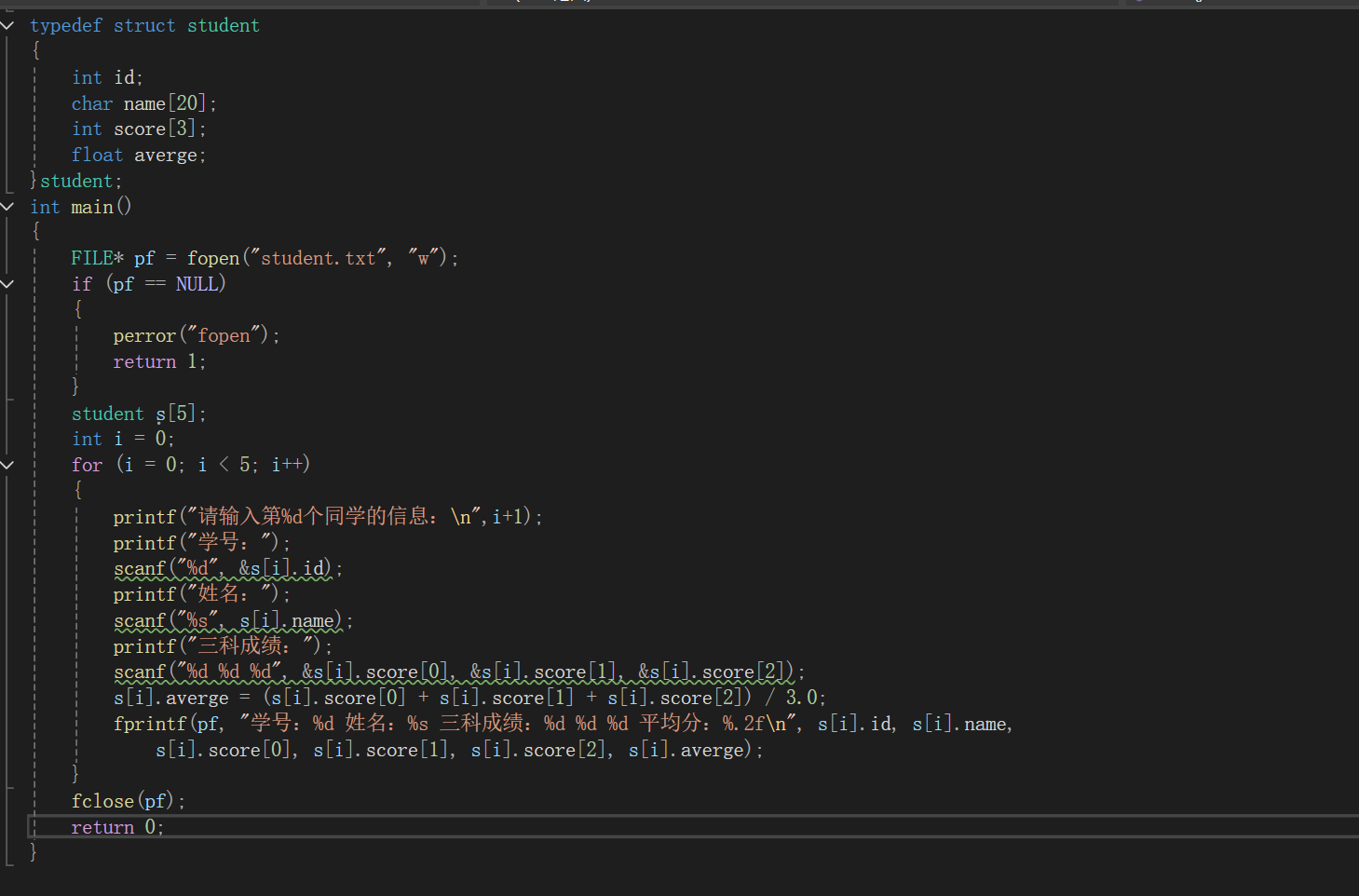Click the line 'int score[3];'
Viewport: 1359px width, 896px height.
tap(139, 129)
